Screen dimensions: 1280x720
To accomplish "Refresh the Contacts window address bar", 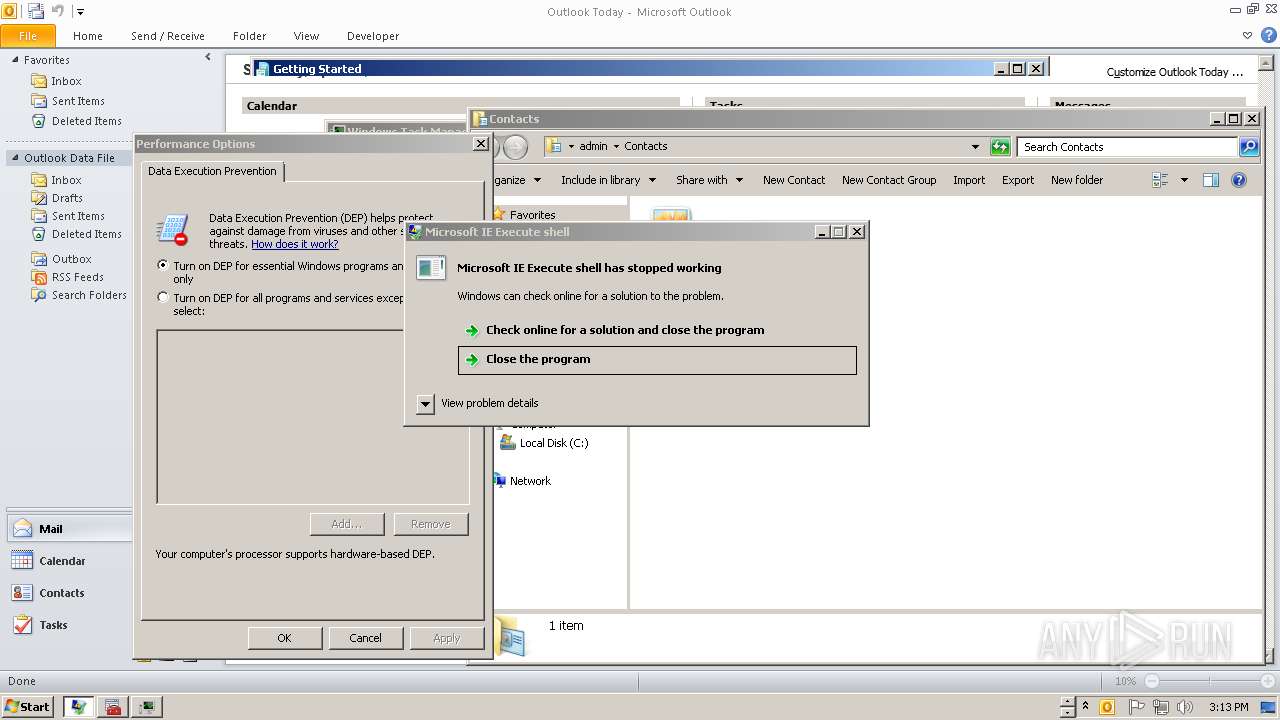I will tap(1000, 147).
